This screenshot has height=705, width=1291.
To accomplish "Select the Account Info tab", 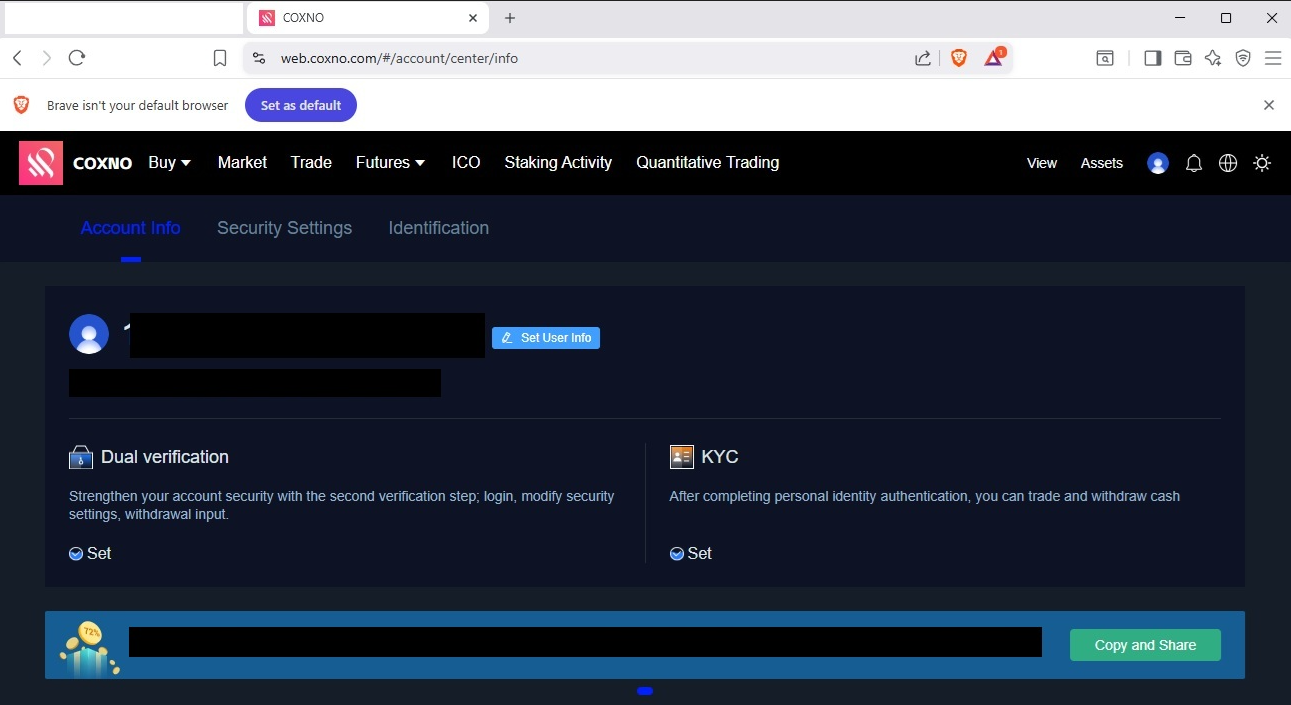I will 131,228.
